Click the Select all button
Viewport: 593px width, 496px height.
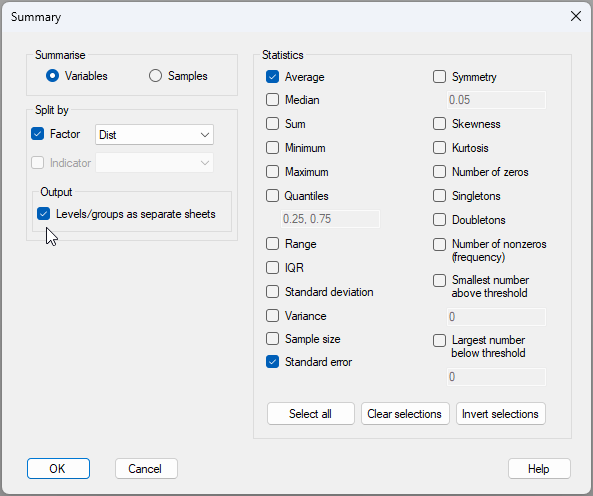[x=311, y=414]
